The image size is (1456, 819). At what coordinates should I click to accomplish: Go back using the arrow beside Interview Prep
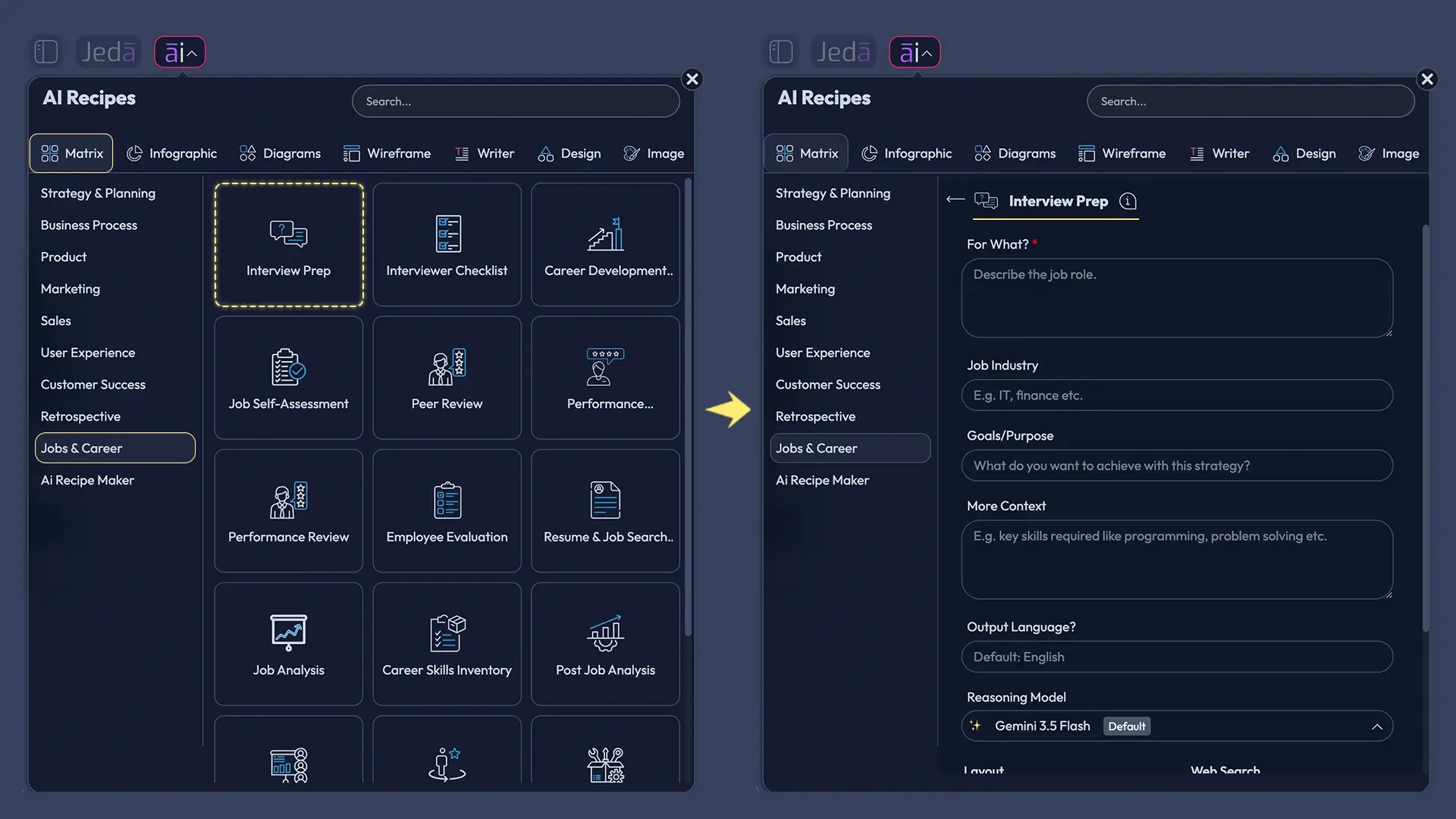(955, 199)
